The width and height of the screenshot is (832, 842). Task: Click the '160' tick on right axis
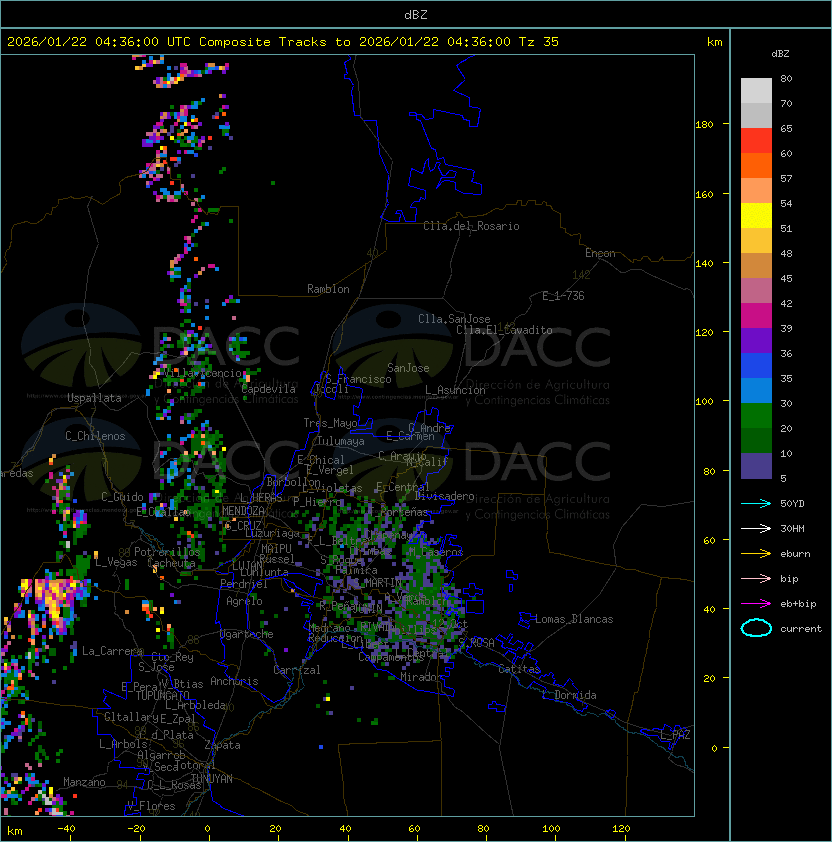(704, 194)
